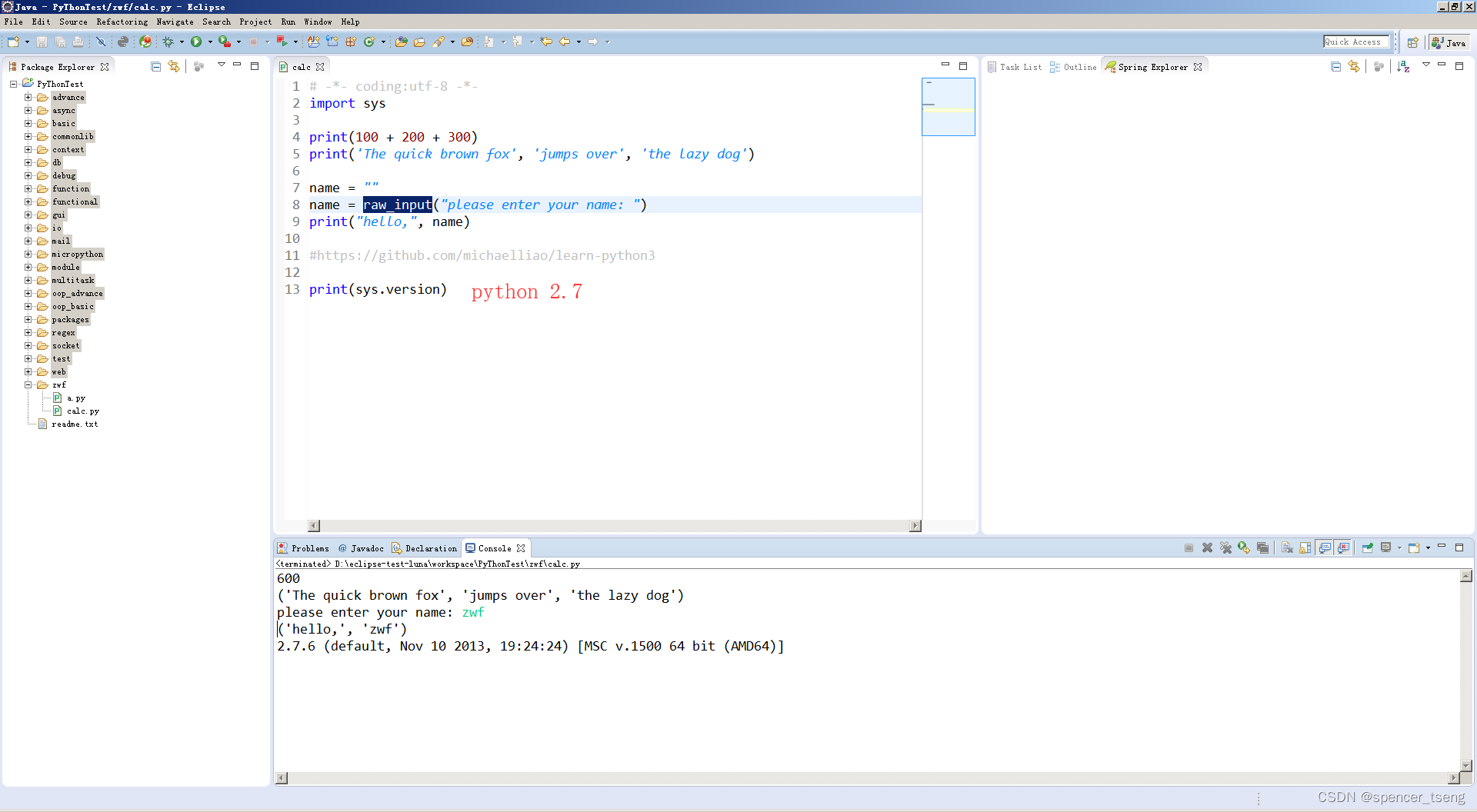Switch to the Task List tab
1477x812 pixels.
(1015, 67)
